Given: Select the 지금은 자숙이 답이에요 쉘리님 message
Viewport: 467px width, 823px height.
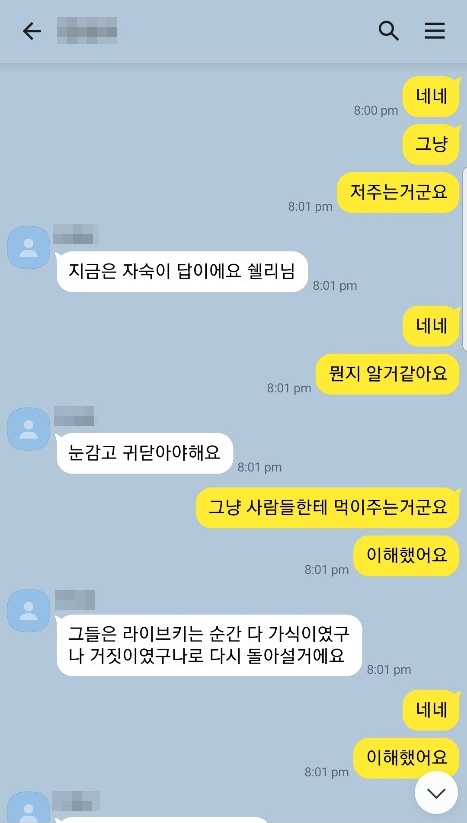Looking at the screenshot, I should [x=182, y=271].
